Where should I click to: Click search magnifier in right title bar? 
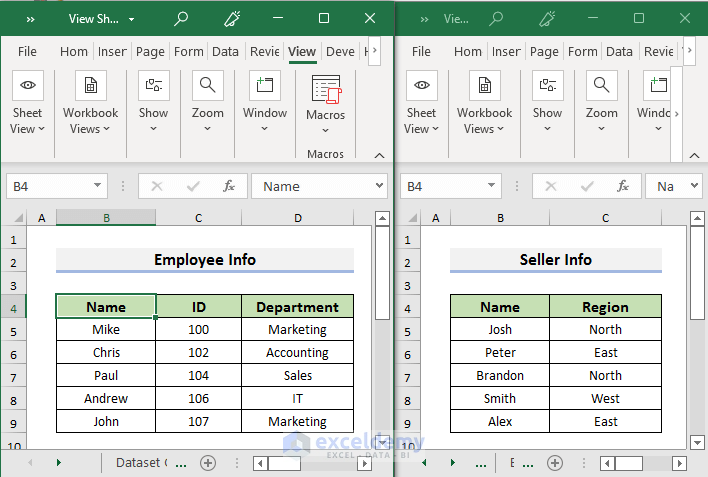tap(496, 19)
